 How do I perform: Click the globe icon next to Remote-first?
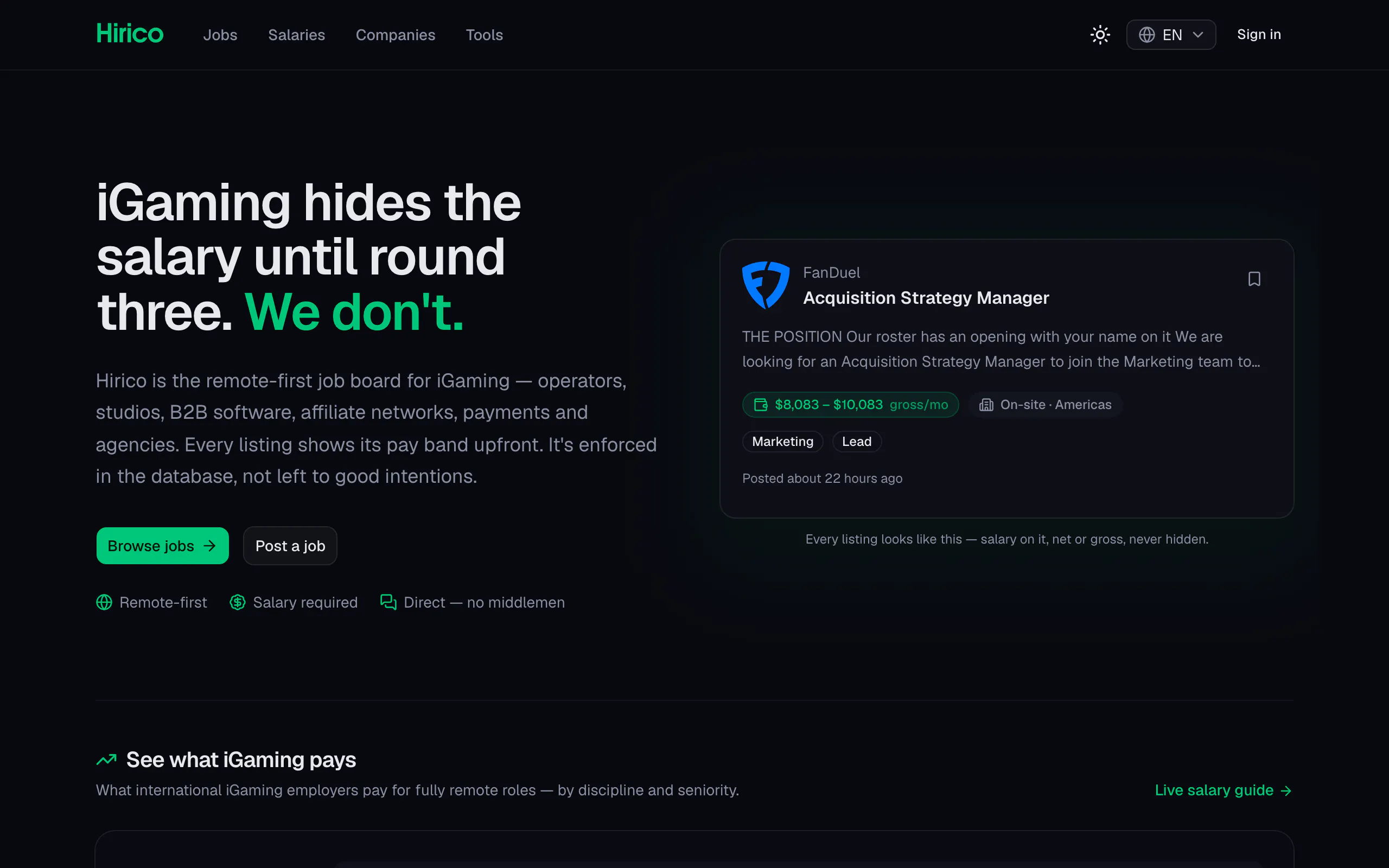(104, 602)
